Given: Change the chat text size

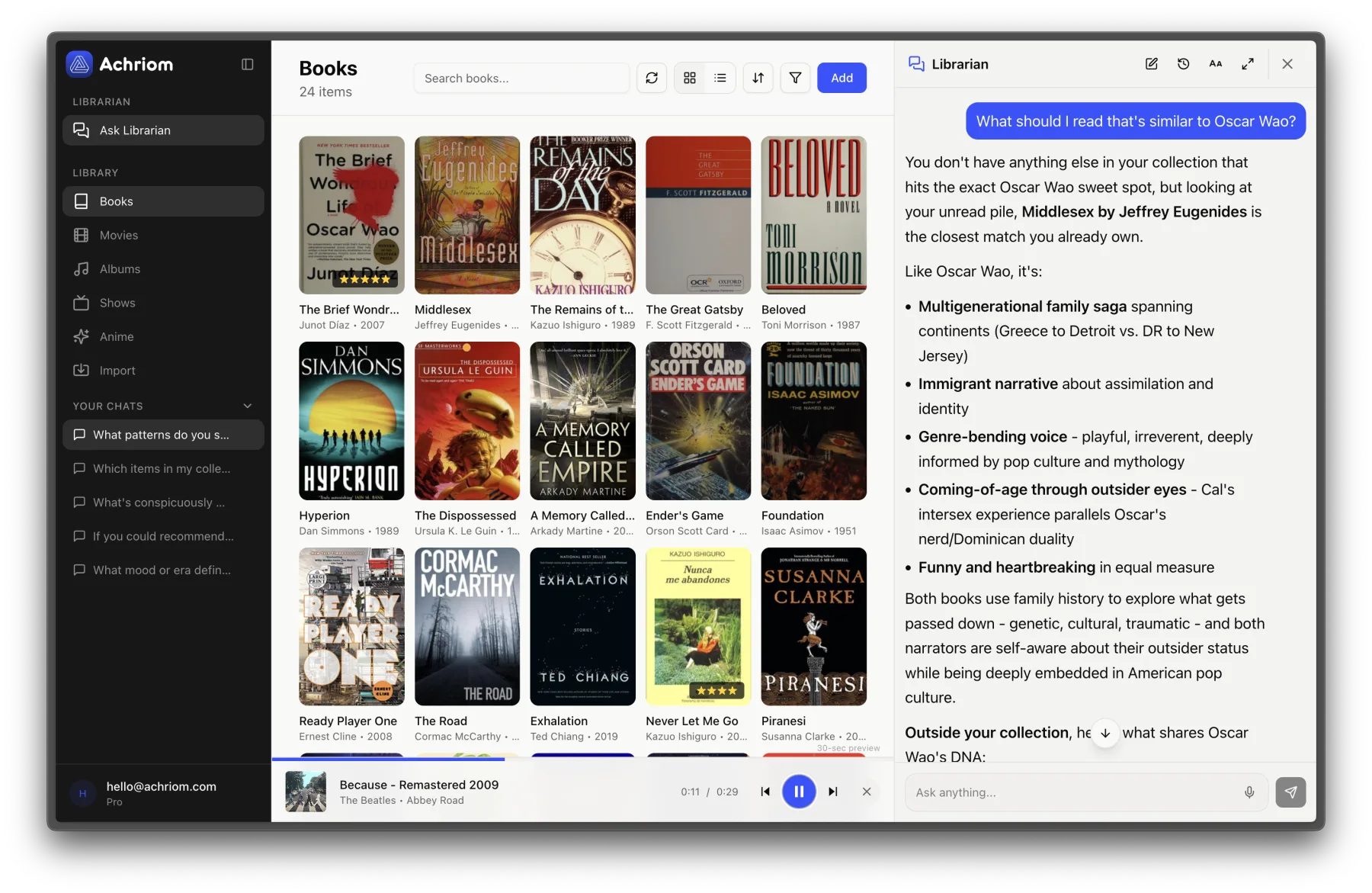Looking at the screenshot, I should (1216, 64).
